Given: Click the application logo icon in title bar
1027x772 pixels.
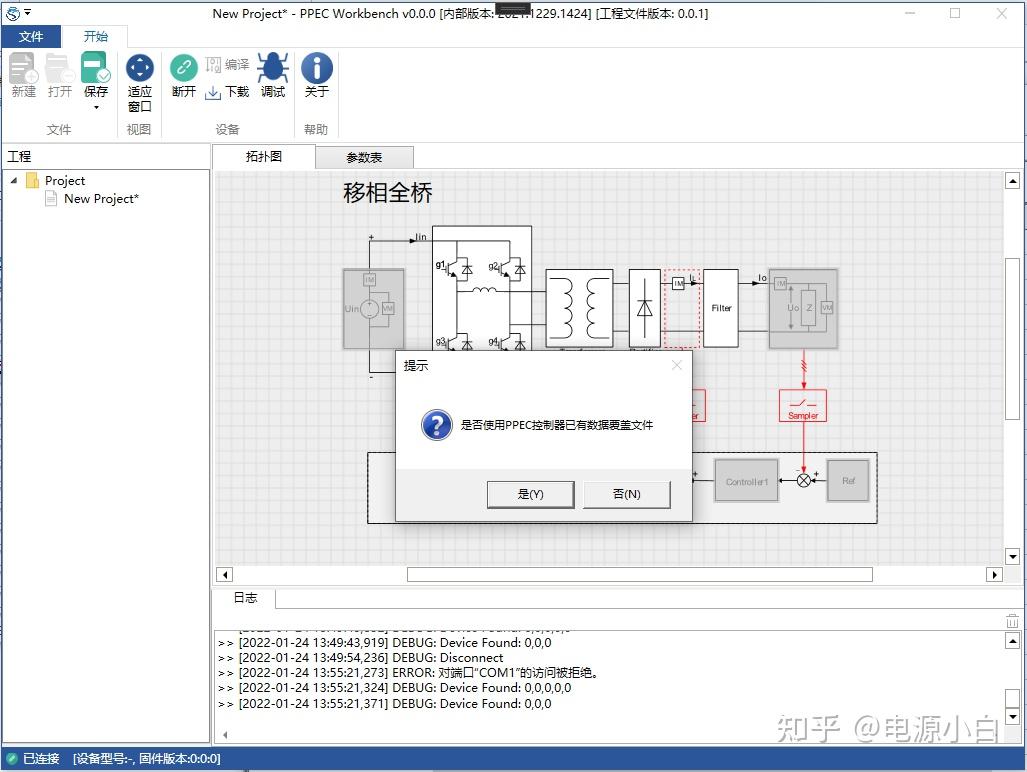Looking at the screenshot, I should 12,13.
